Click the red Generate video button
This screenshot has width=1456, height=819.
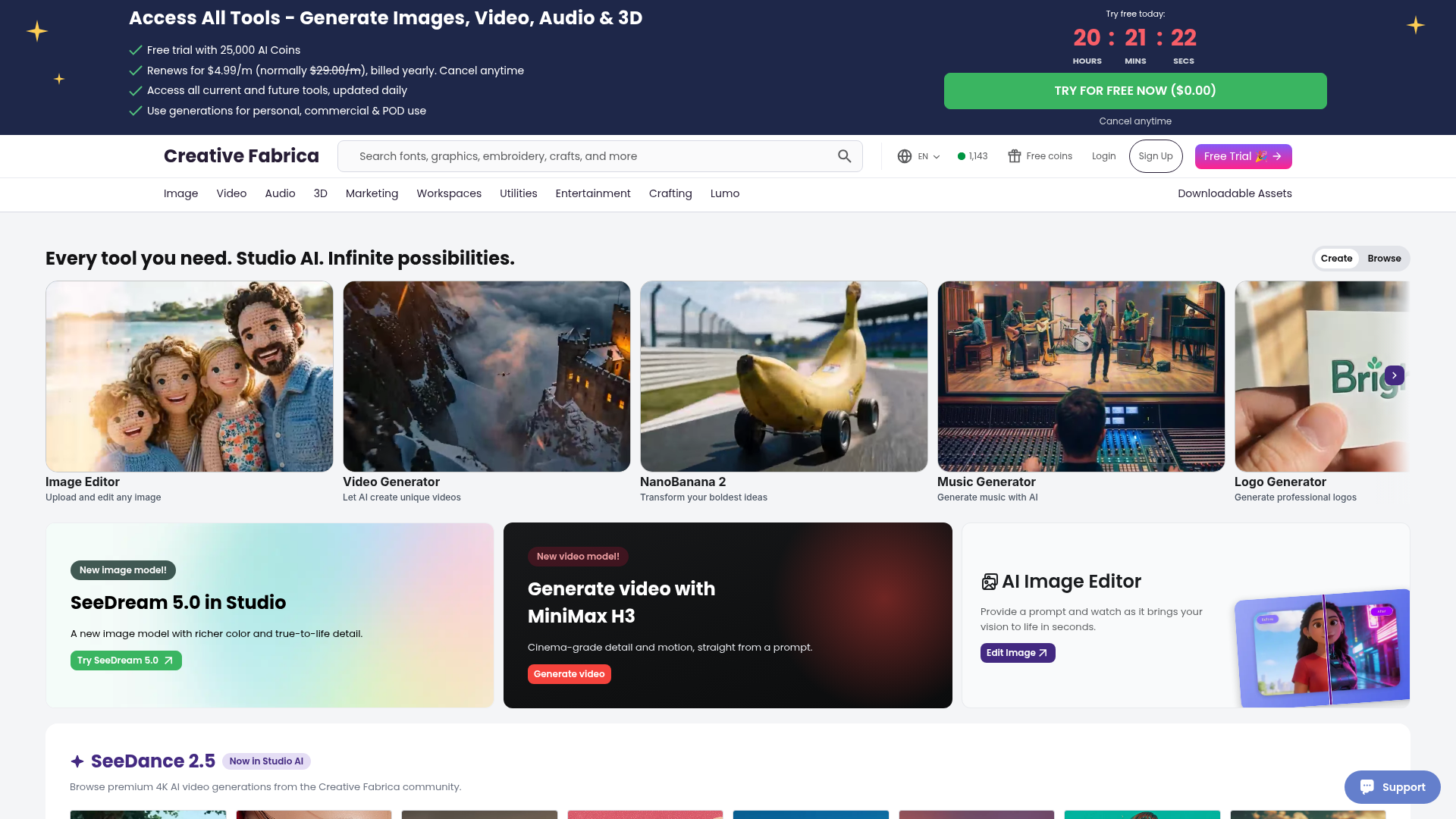click(569, 674)
